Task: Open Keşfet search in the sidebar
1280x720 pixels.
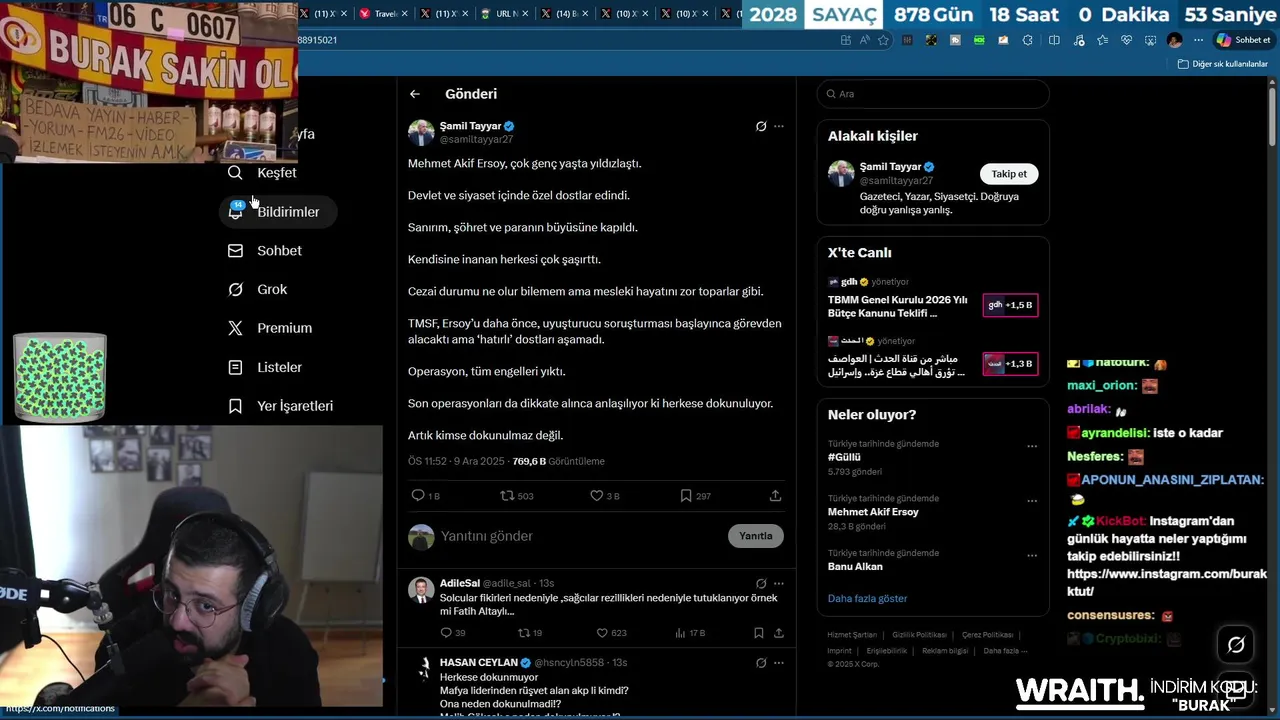Action: coord(262,173)
